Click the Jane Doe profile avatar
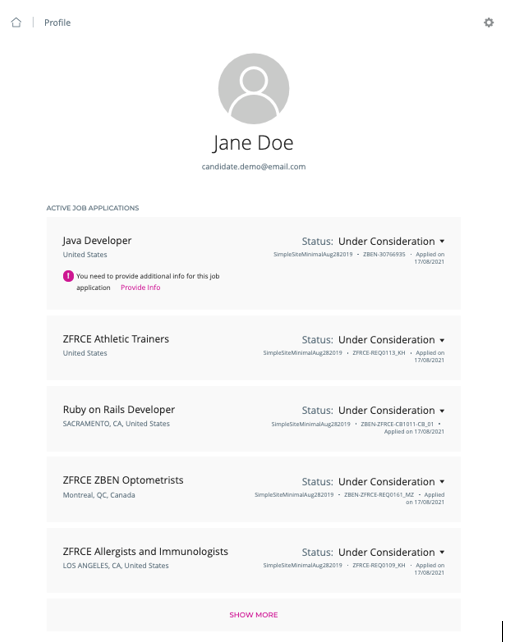Image resolution: width=510 pixels, height=642 pixels. [253, 88]
